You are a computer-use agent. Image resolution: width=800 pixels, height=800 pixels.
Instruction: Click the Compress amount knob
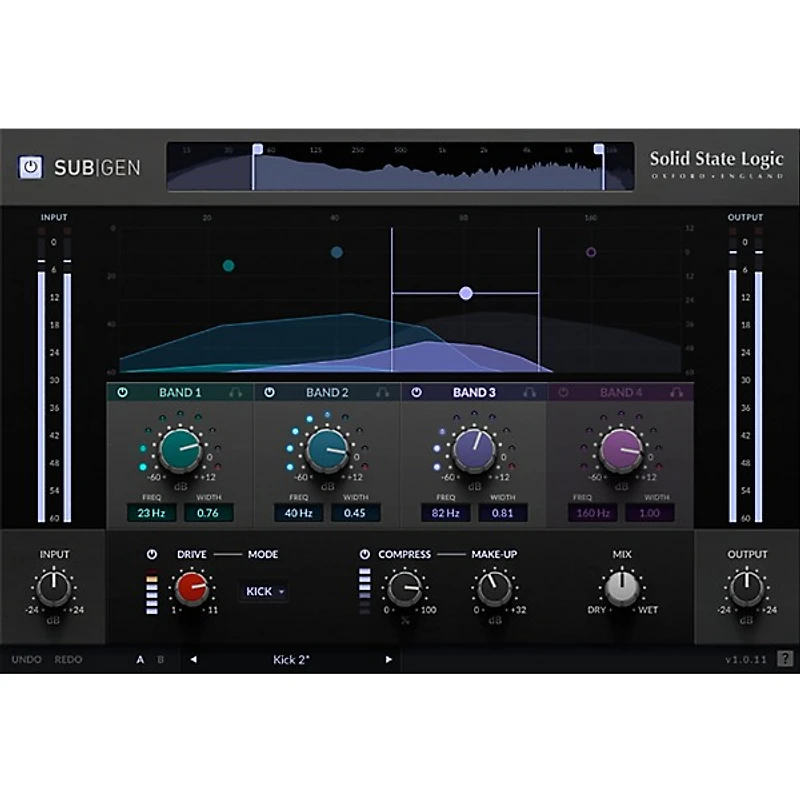click(405, 588)
